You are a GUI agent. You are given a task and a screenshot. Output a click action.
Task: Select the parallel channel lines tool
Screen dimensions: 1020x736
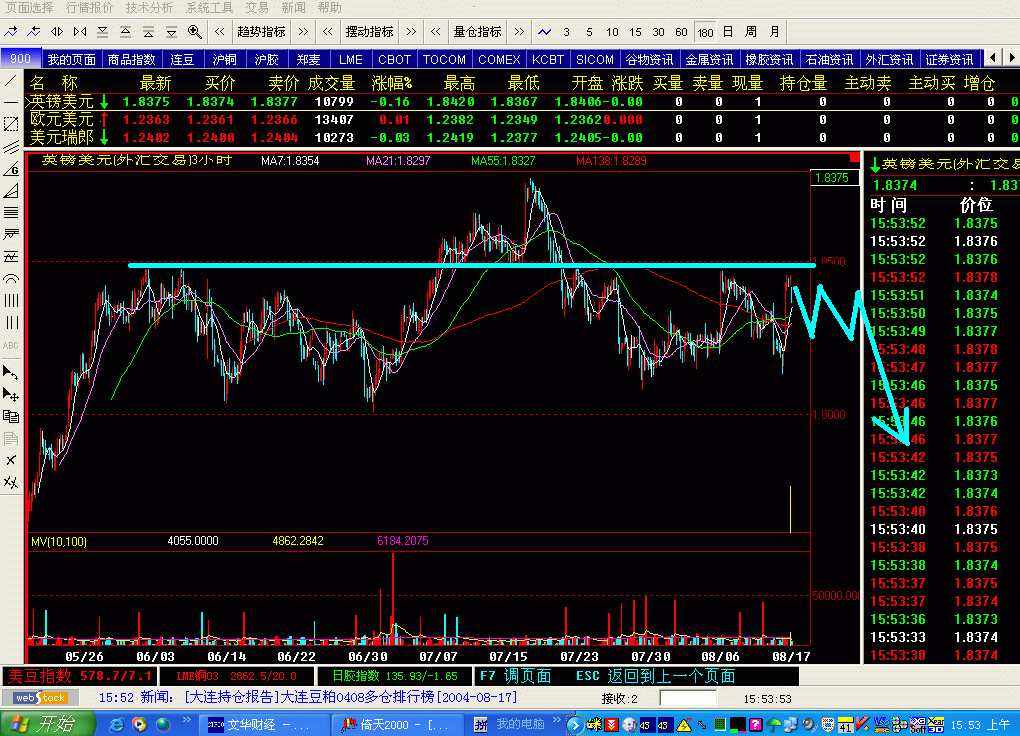(10, 147)
